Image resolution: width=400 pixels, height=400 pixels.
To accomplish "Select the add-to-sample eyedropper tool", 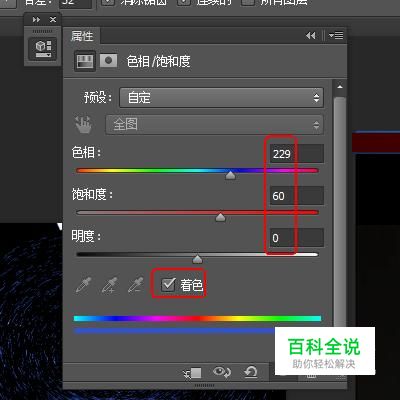I will pos(110,285).
